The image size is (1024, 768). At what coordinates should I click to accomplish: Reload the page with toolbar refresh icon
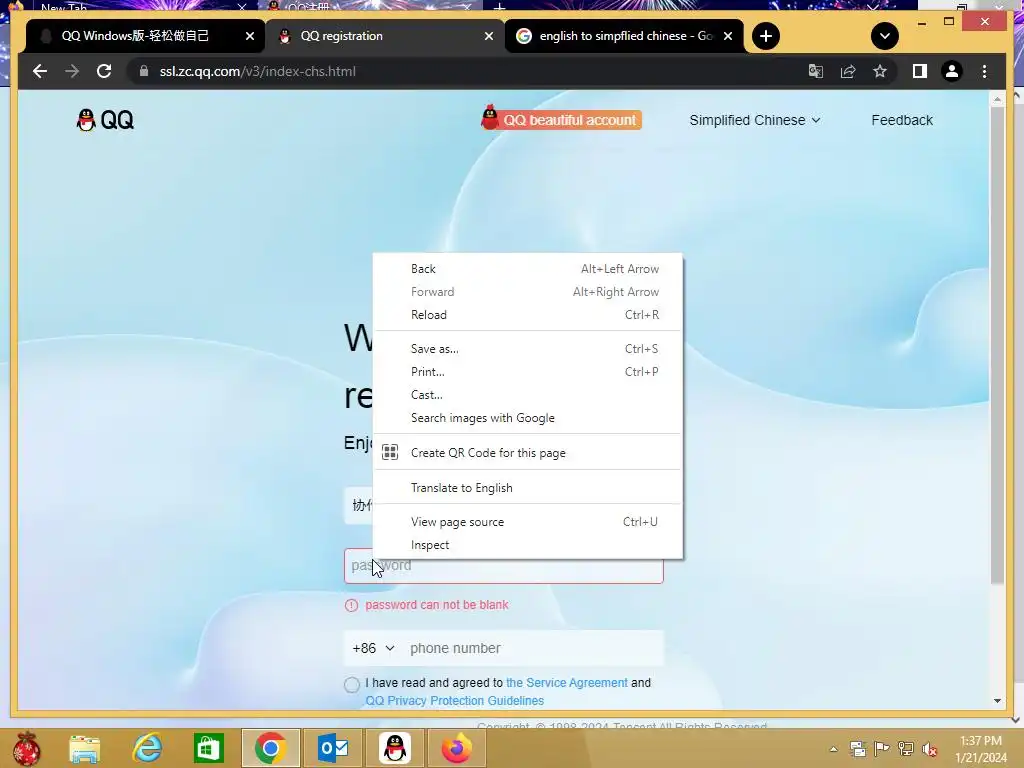pyautogui.click(x=104, y=71)
